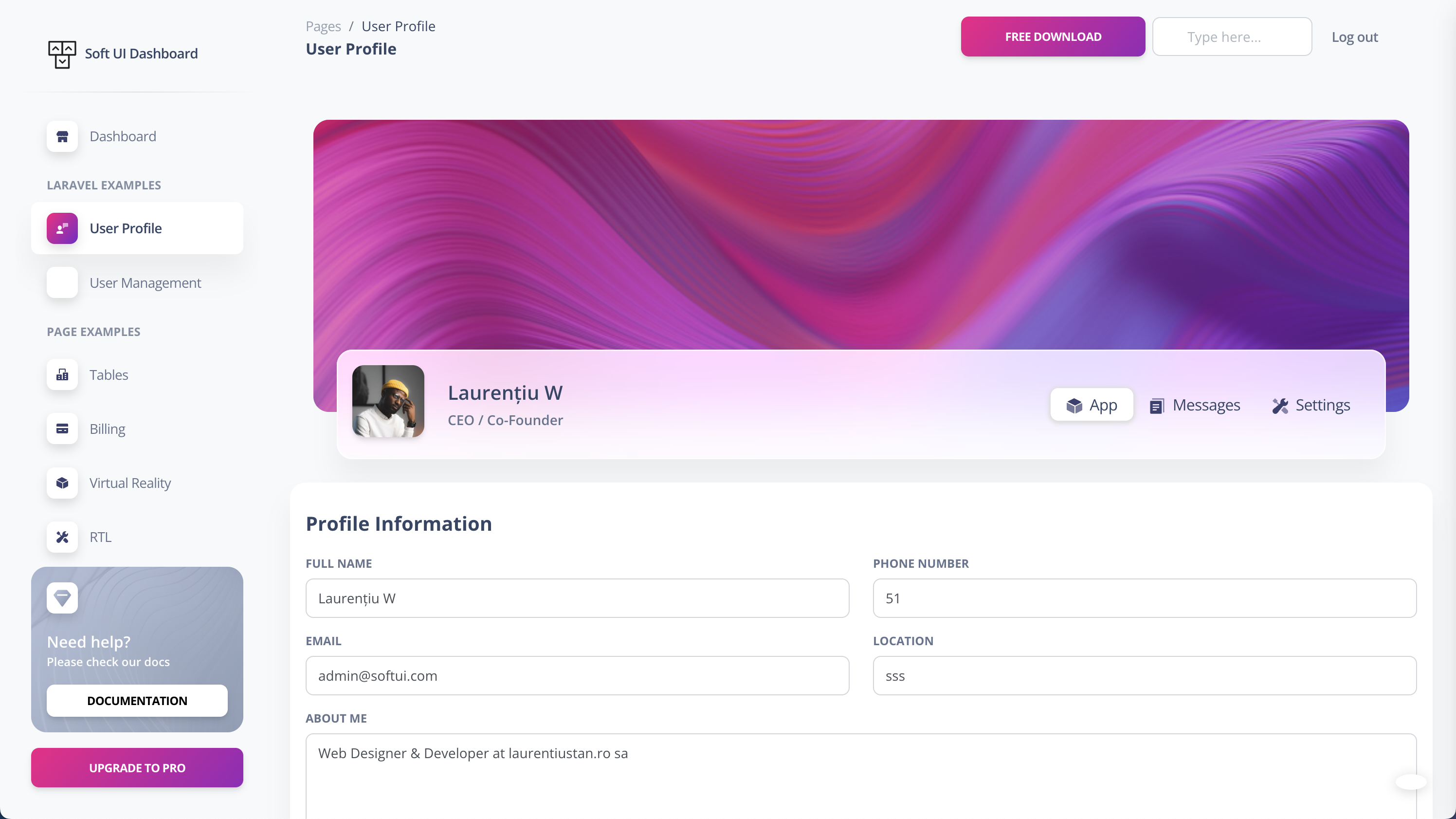The width and height of the screenshot is (1456, 819).
Task: Focus the Type here search field
Action: [x=1232, y=37]
